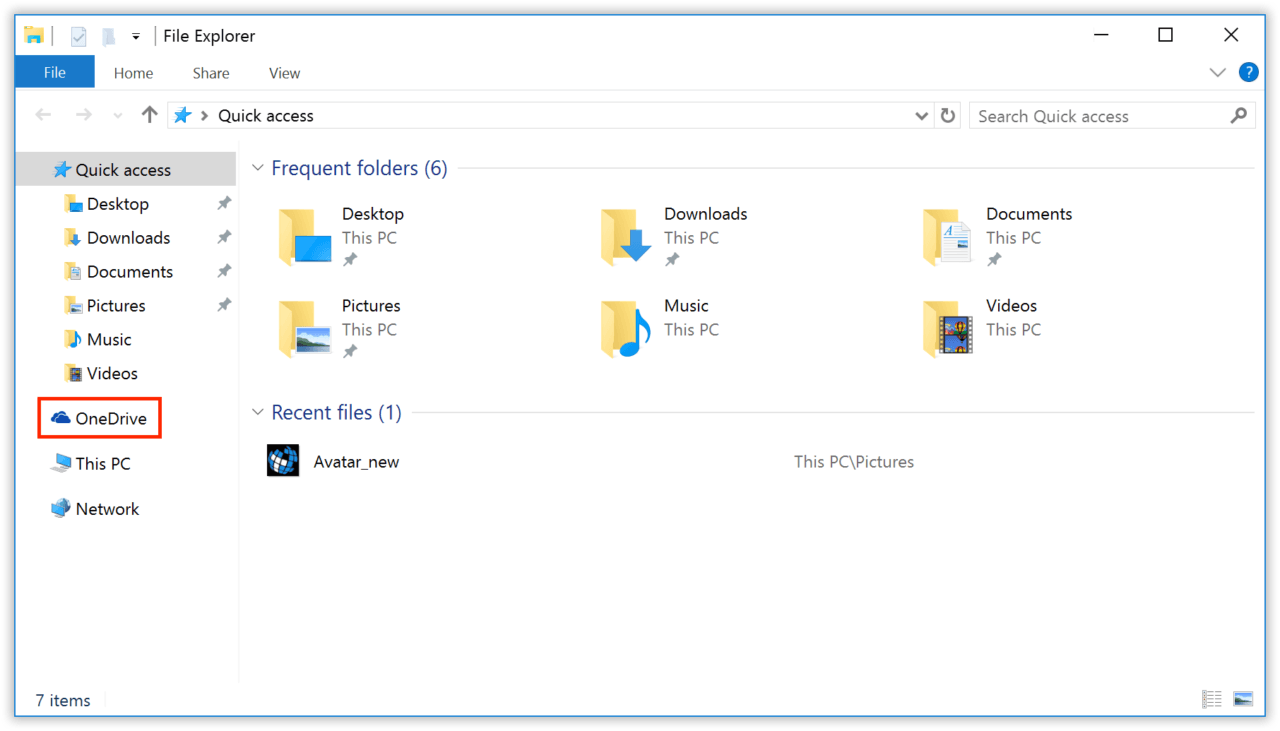Open the Videos folder in Frequent folders

tap(947, 328)
